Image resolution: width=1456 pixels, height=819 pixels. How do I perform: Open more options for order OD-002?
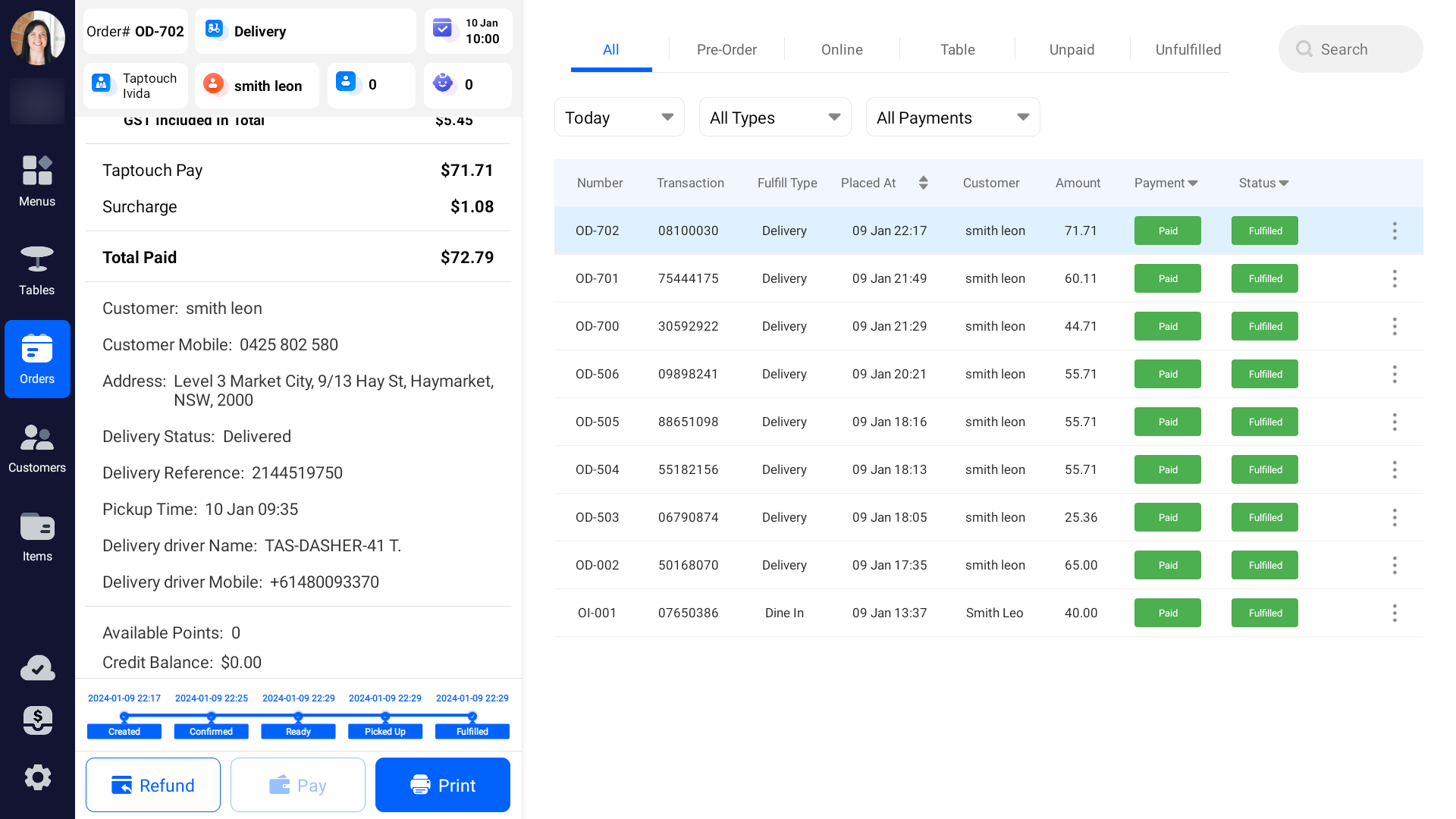tap(1395, 565)
